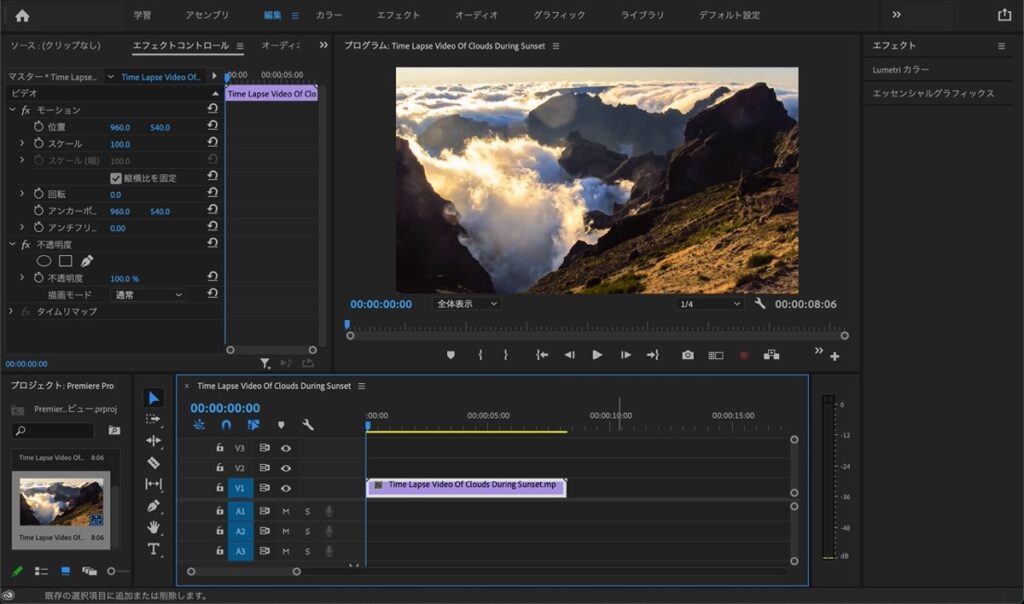1024x604 pixels.
Task: Open Source panel tab
Action: tap(56, 45)
